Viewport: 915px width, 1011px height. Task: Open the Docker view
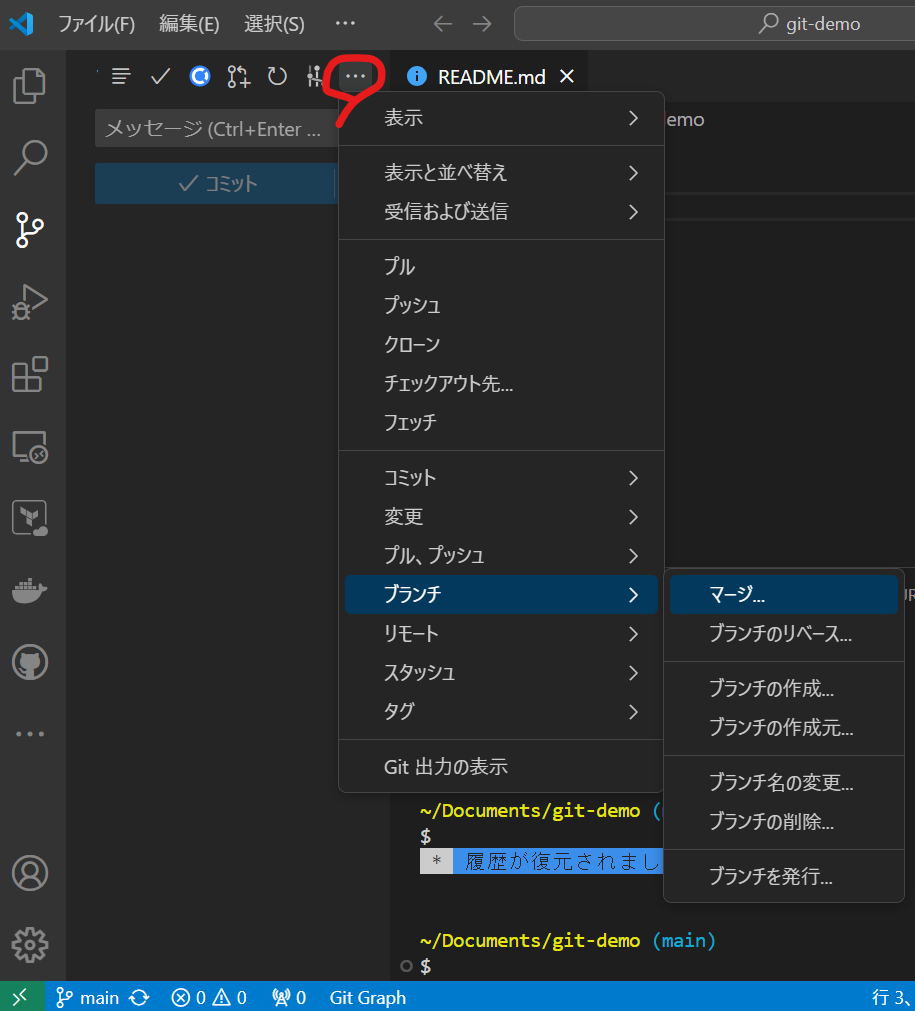coord(30,590)
